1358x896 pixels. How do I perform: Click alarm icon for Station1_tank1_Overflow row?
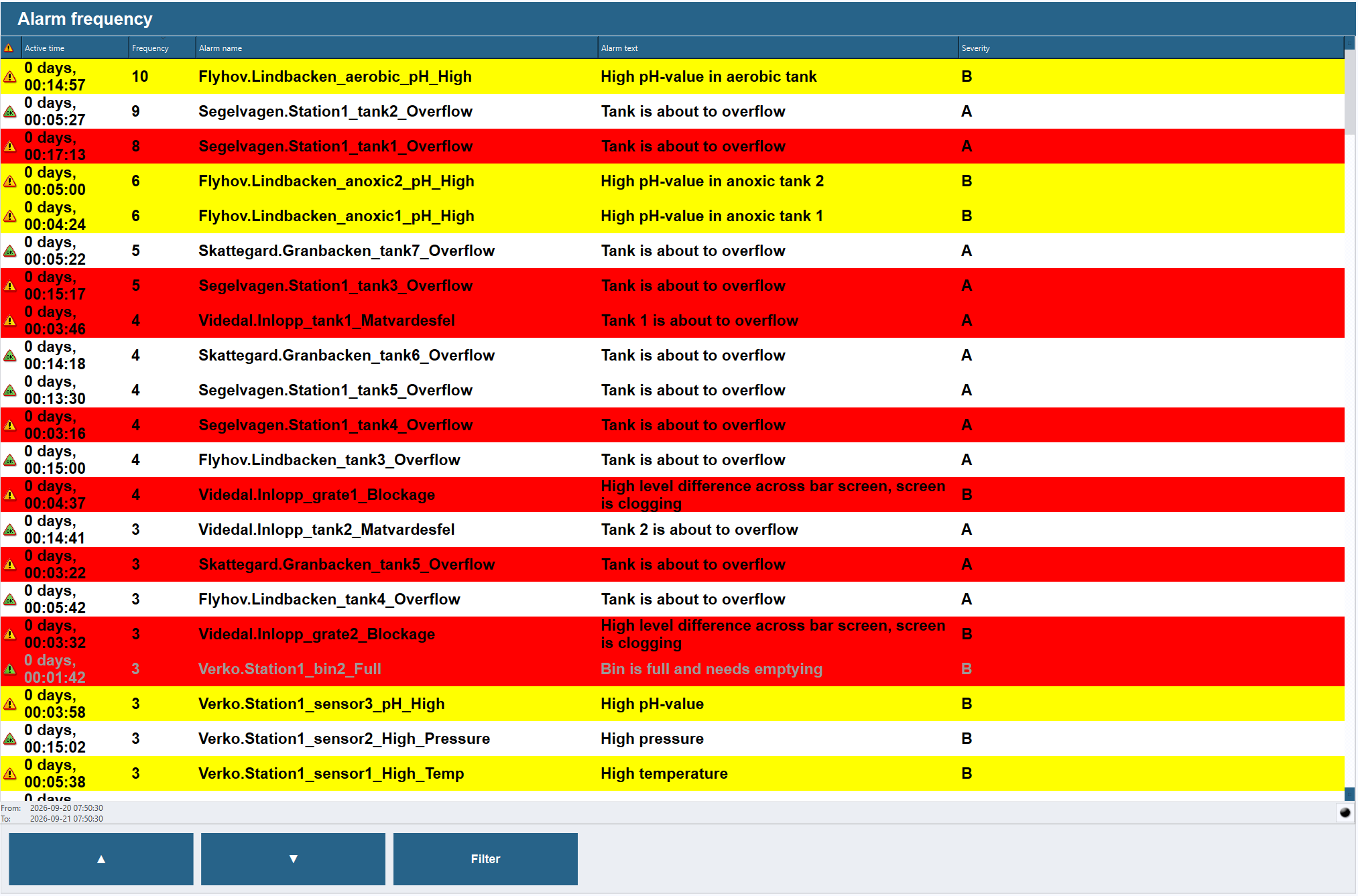tap(10, 147)
